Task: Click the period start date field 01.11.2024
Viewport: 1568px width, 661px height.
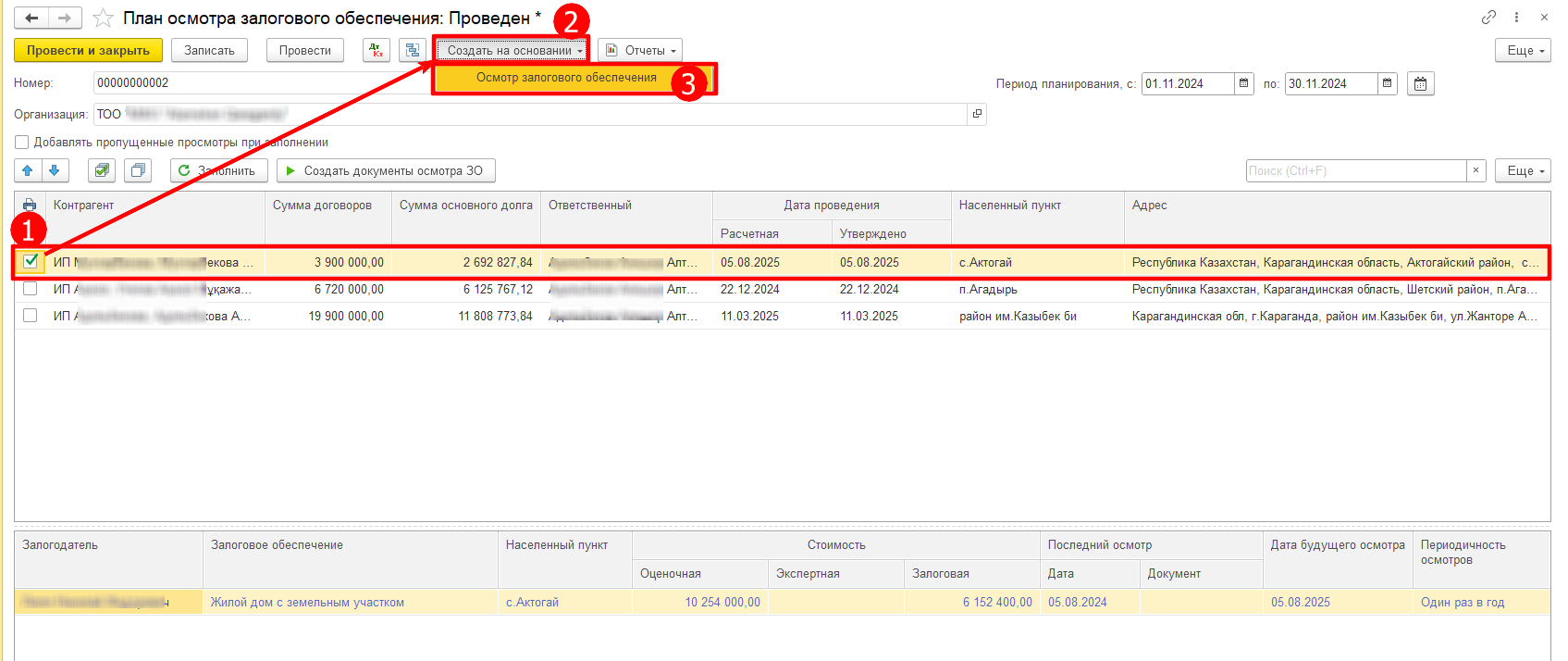Action: (x=1188, y=83)
